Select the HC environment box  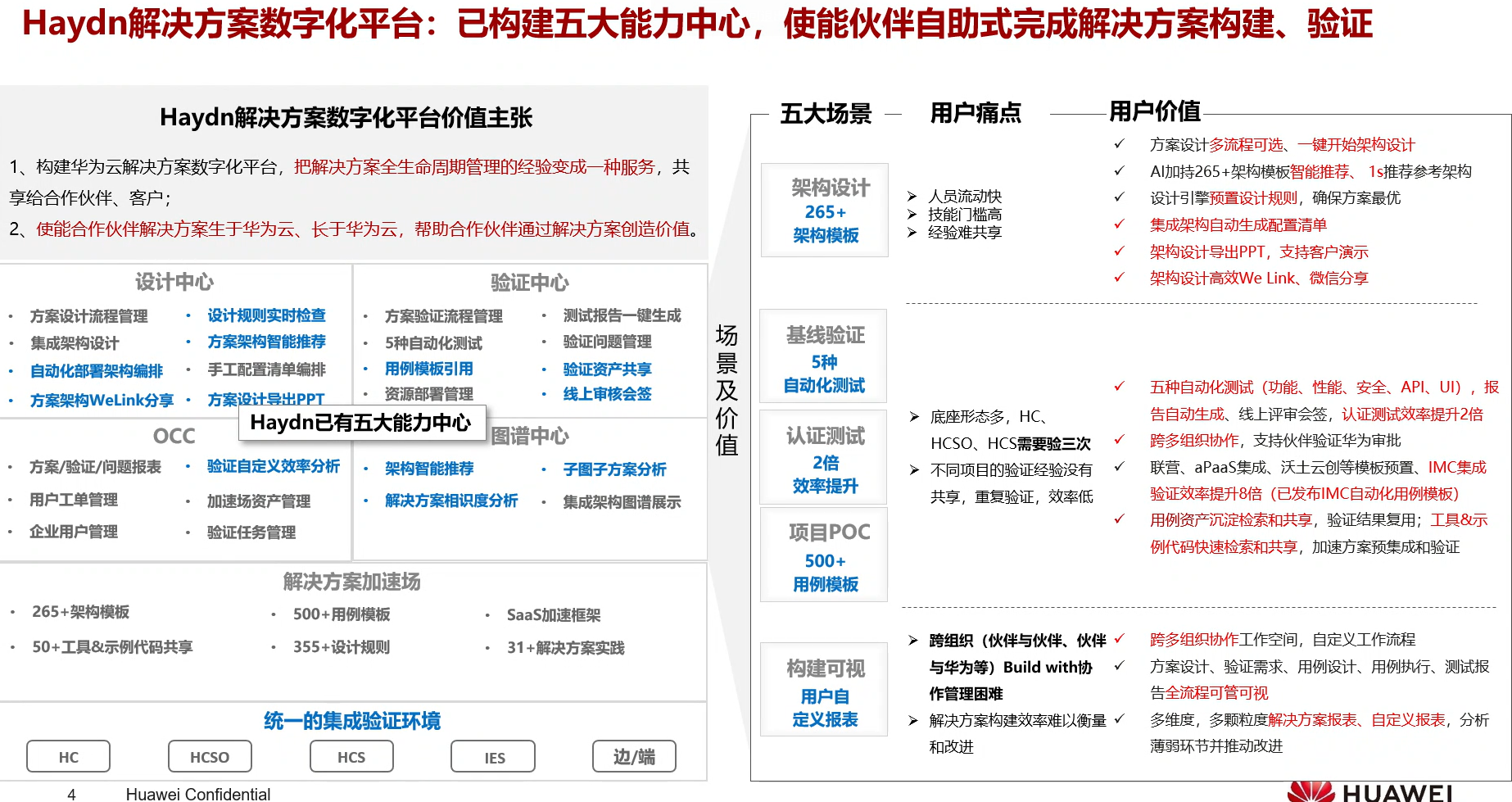pyautogui.click(x=68, y=756)
